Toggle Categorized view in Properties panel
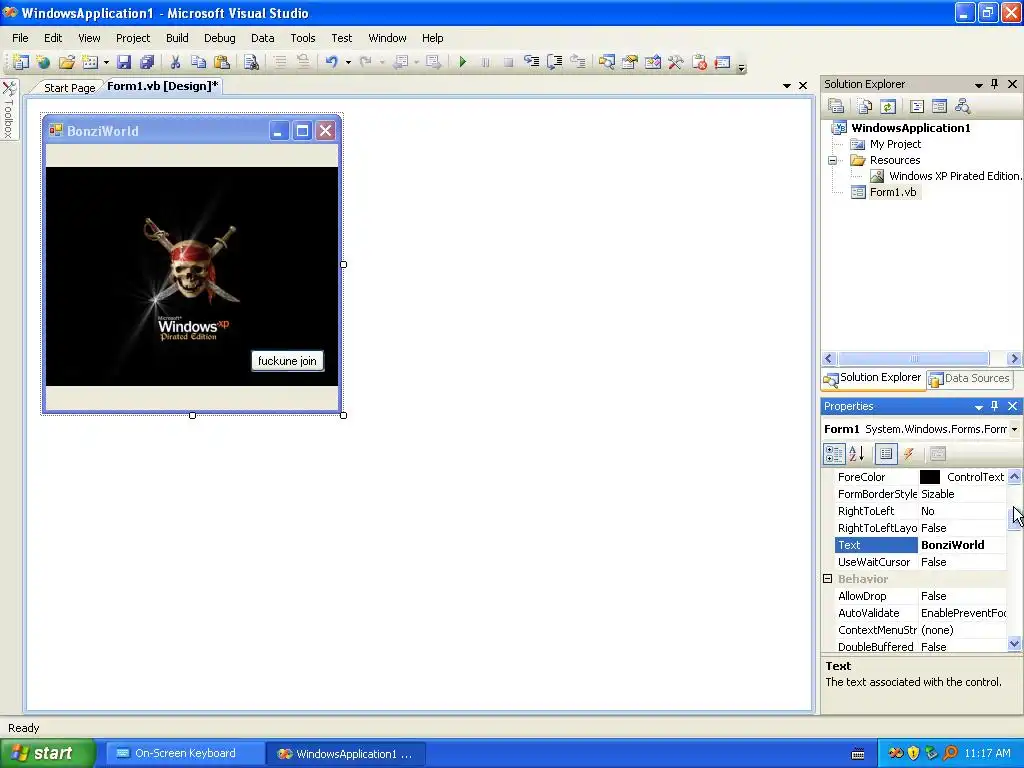Screen dimensions: 1024x768 coord(834,454)
